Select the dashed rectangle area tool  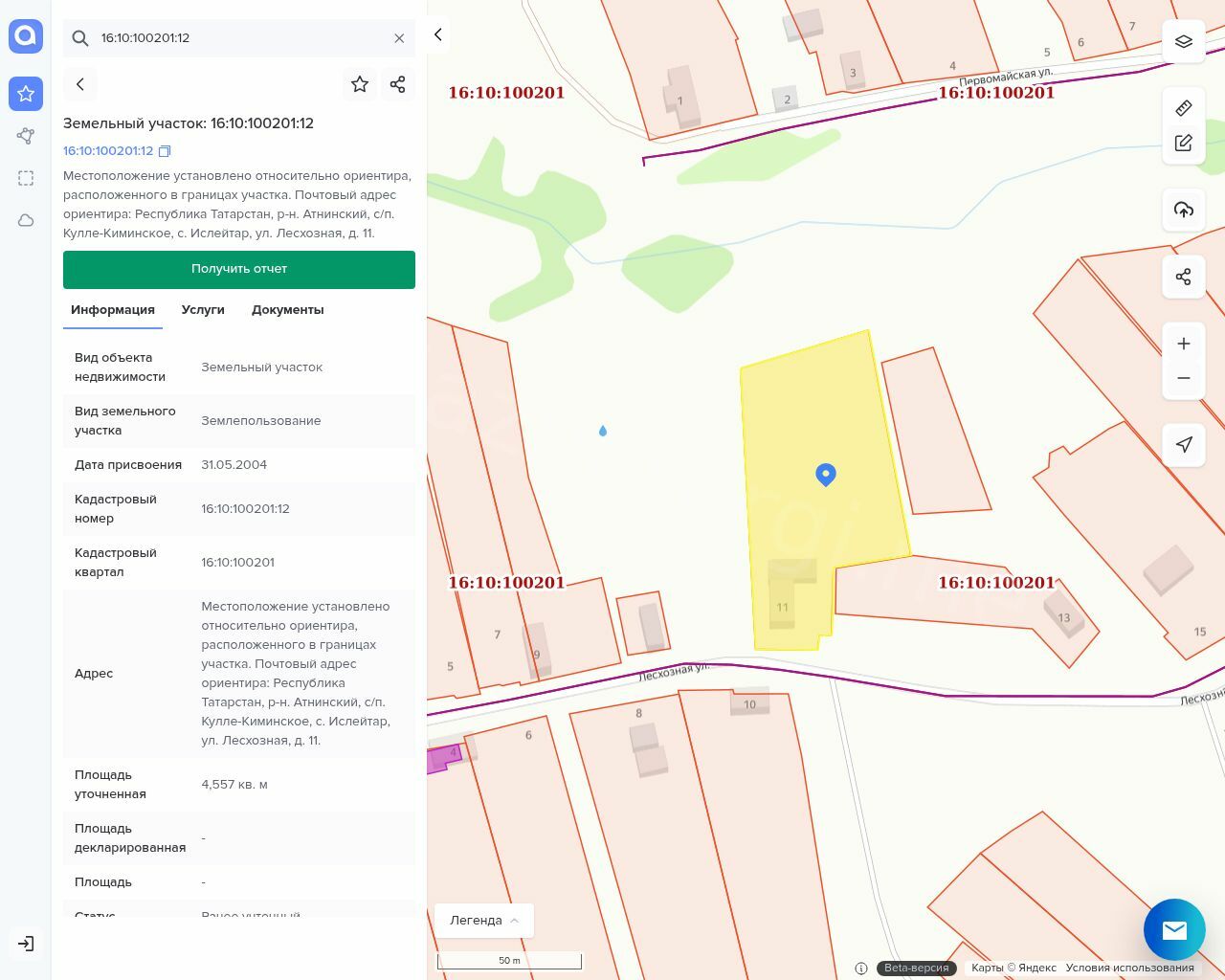click(26, 178)
